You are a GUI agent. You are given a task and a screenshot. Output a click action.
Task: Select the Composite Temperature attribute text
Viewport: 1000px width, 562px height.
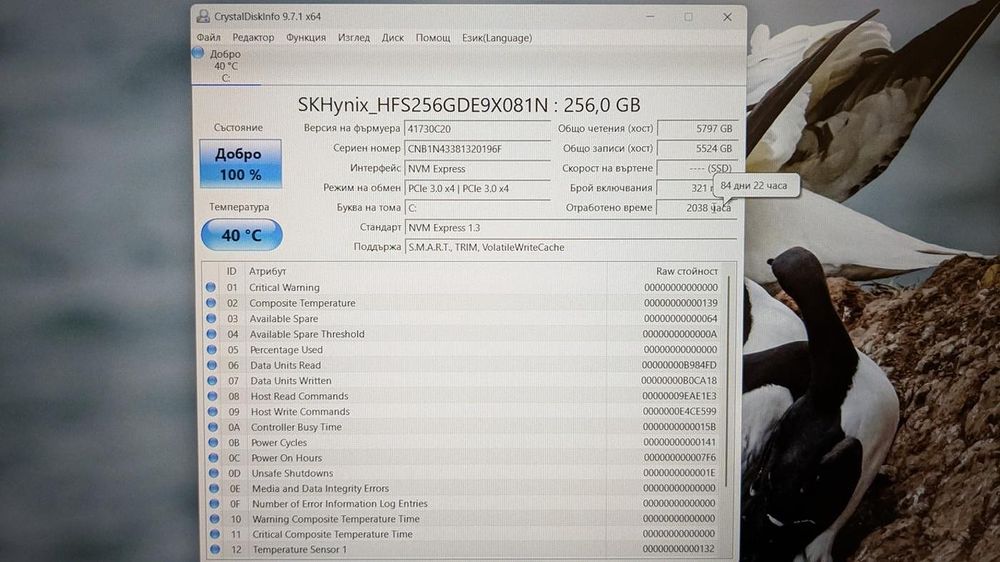pos(302,303)
